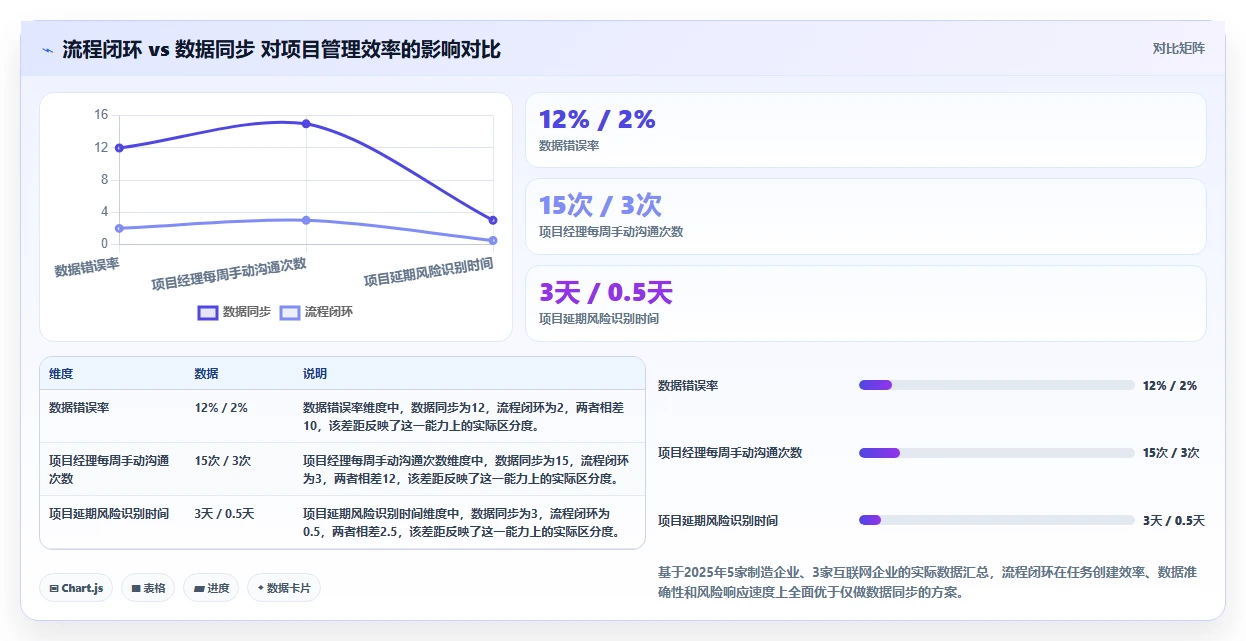This screenshot has height=641, width=1246.
Task: Click the 流程闭环 chart point at 项目延期风险识别时间
Action: tap(493, 240)
